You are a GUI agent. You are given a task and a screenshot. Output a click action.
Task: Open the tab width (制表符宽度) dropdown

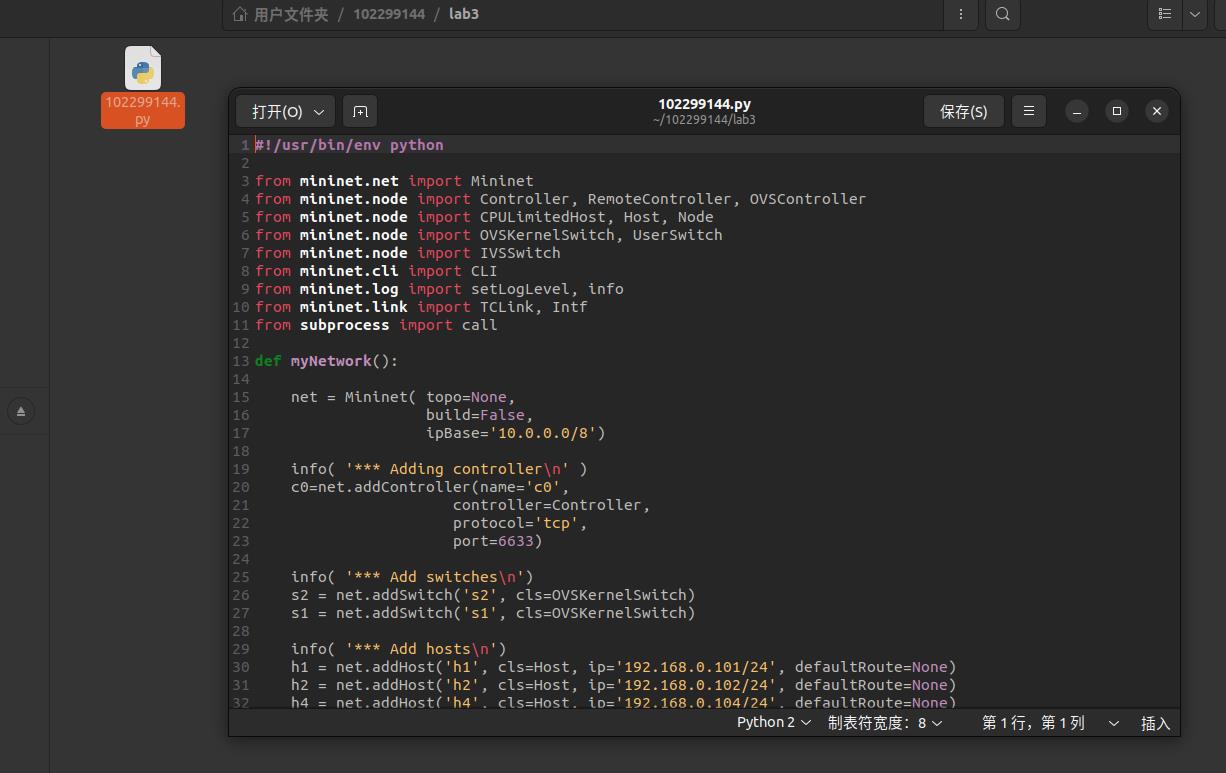coord(884,722)
